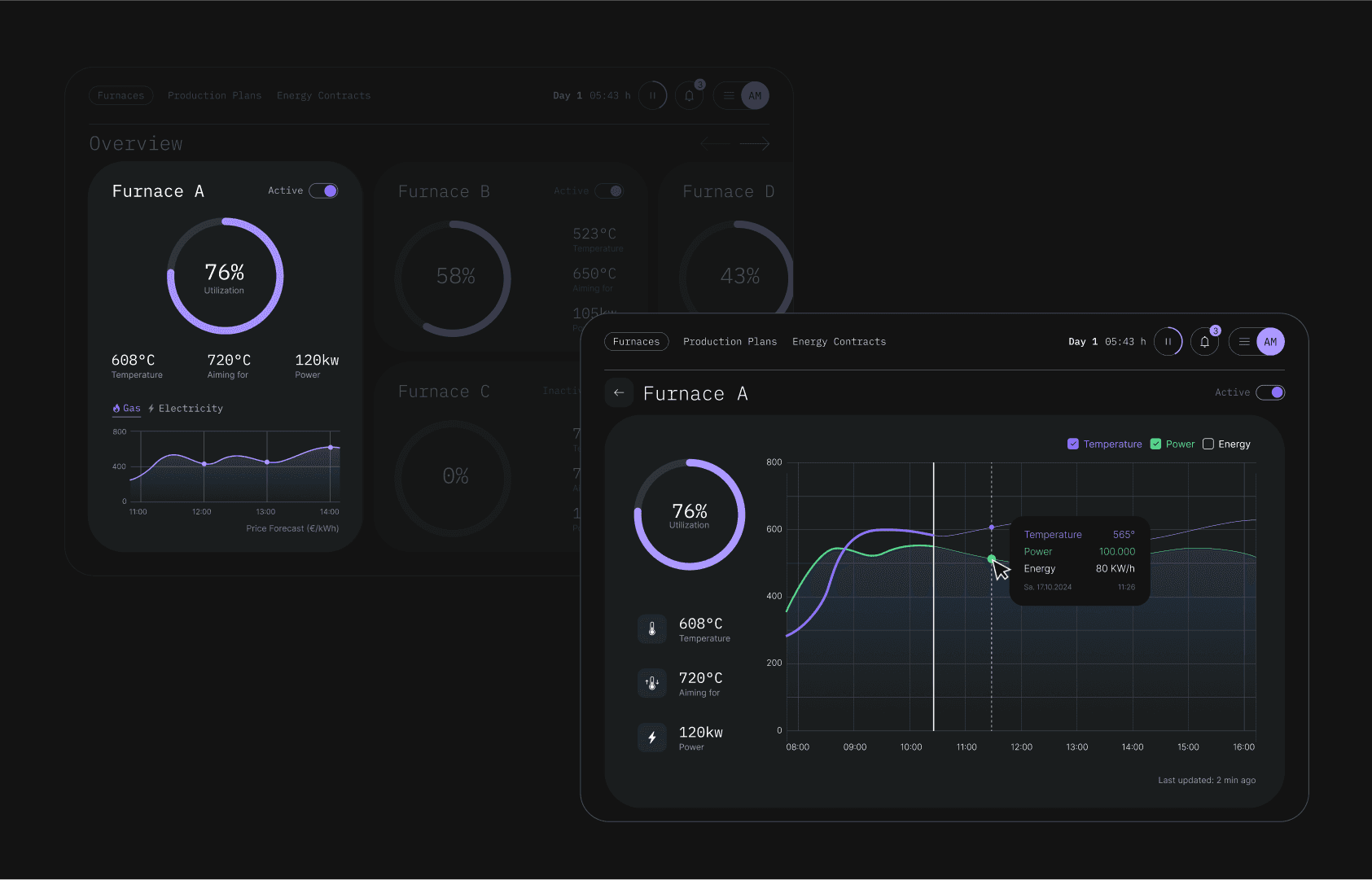Select Electricity tab in Furnace A card
The width and height of the screenshot is (1372, 880).
[186, 409]
